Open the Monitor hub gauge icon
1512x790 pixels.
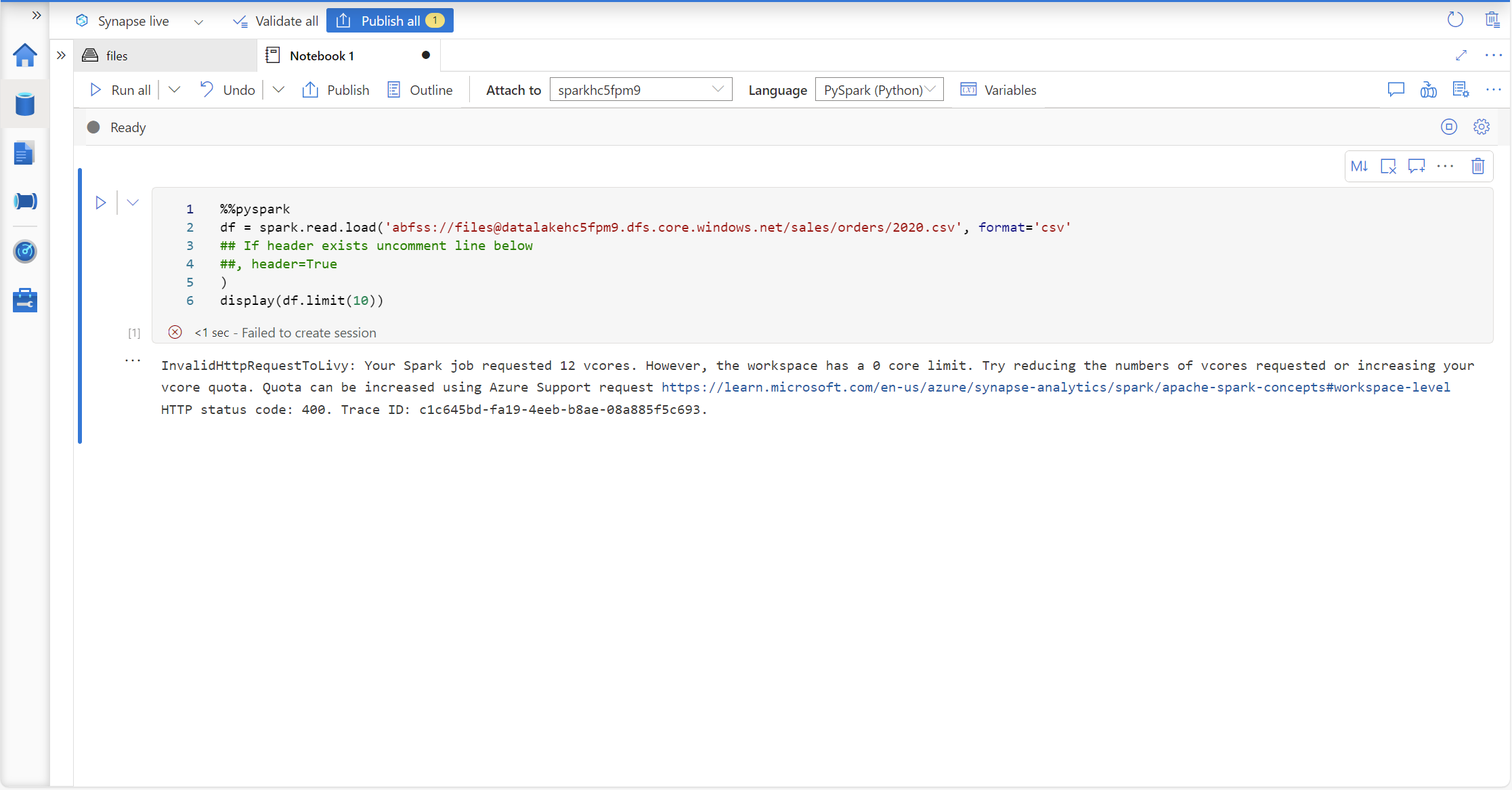pyautogui.click(x=25, y=251)
